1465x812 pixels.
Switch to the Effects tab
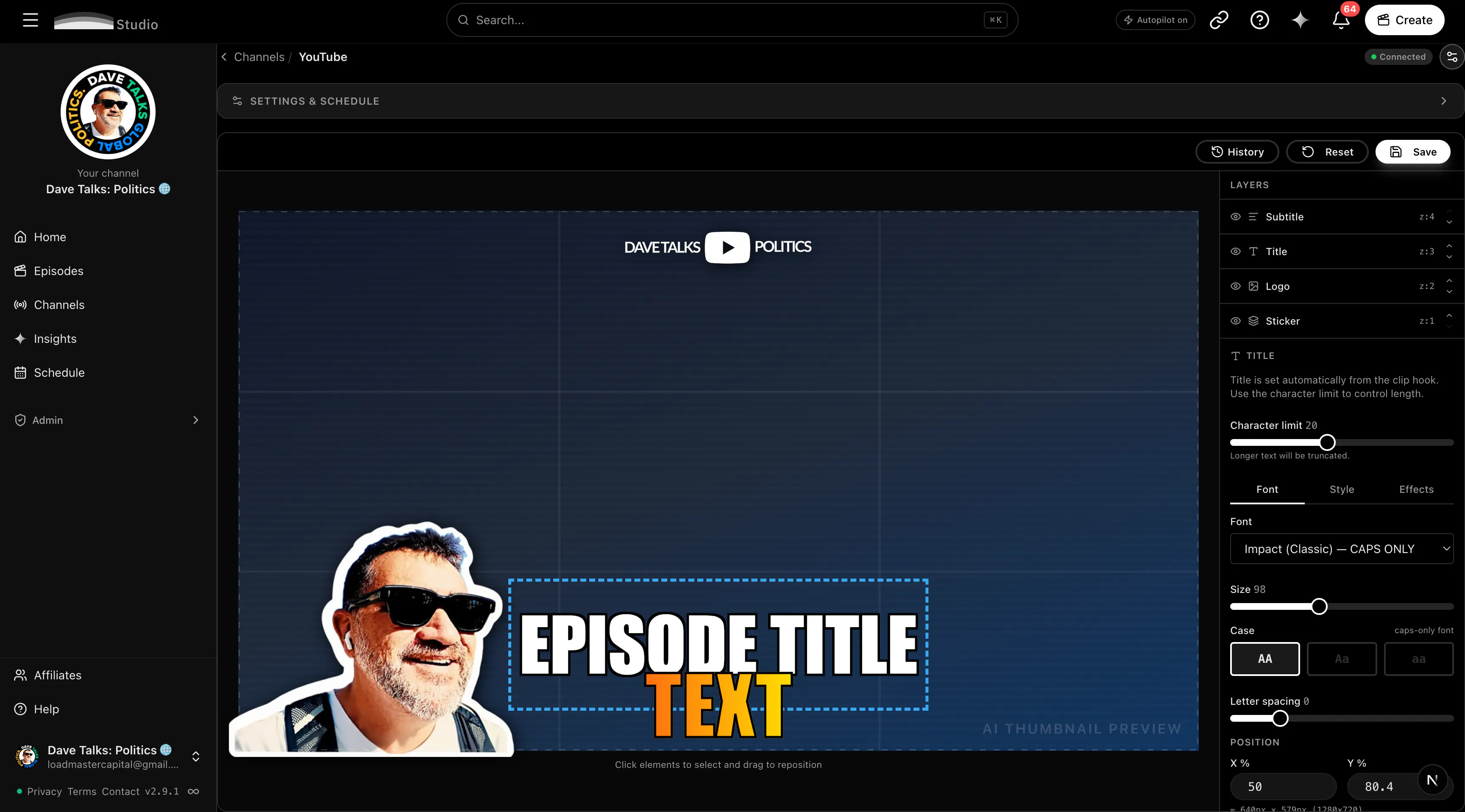coord(1416,489)
